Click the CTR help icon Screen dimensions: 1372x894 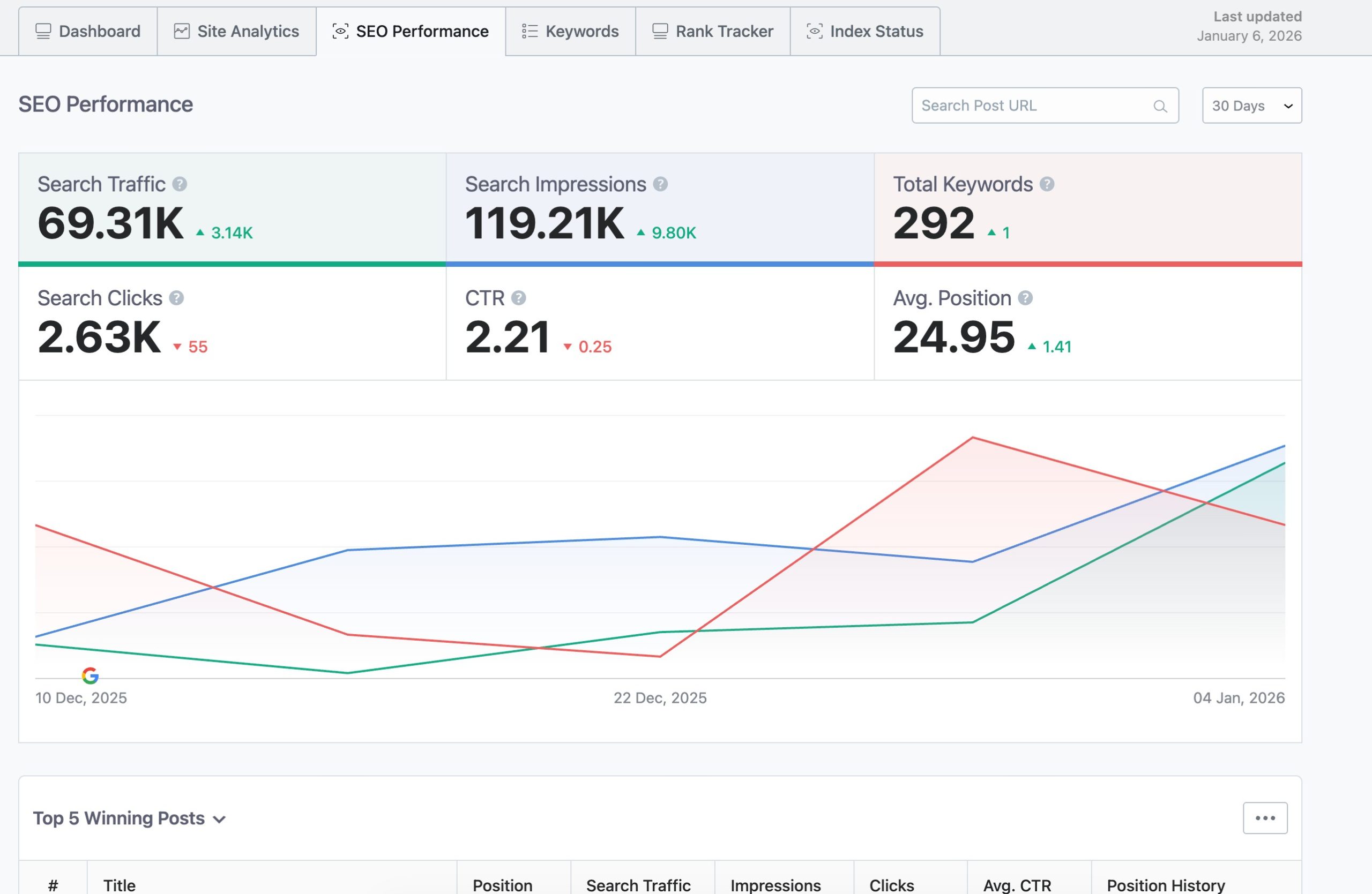click(518, 298)
